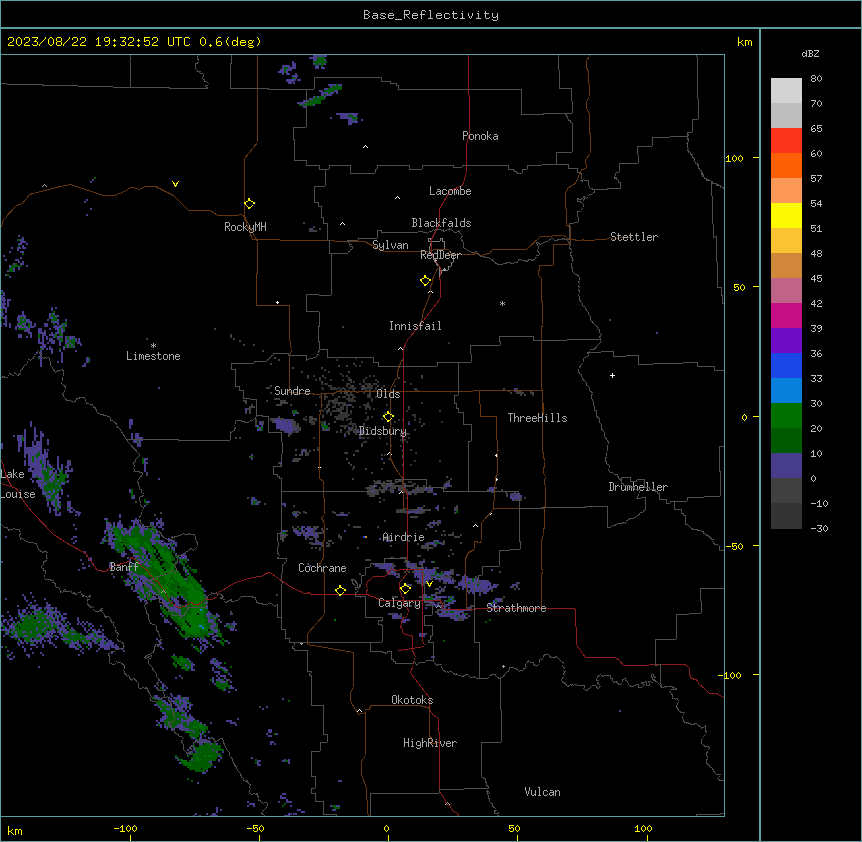Click the Airdrie label
Screen dimensions: 862x842
pos(403,537)
